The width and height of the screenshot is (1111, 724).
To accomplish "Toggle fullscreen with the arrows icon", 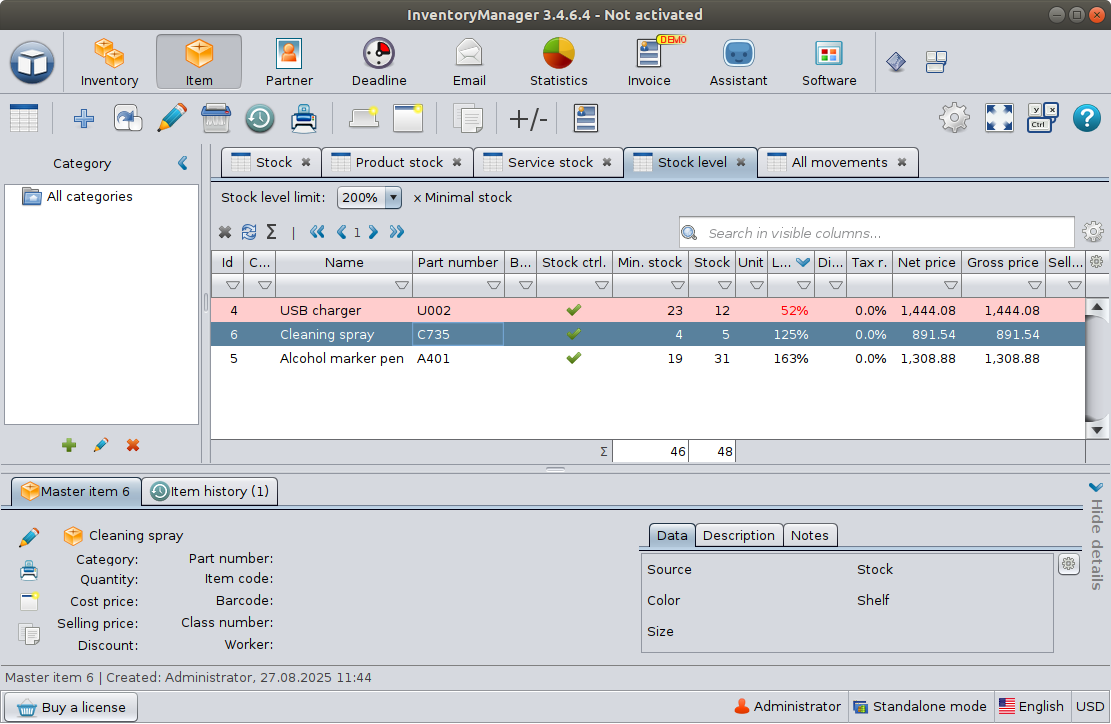I will (999, 118).
